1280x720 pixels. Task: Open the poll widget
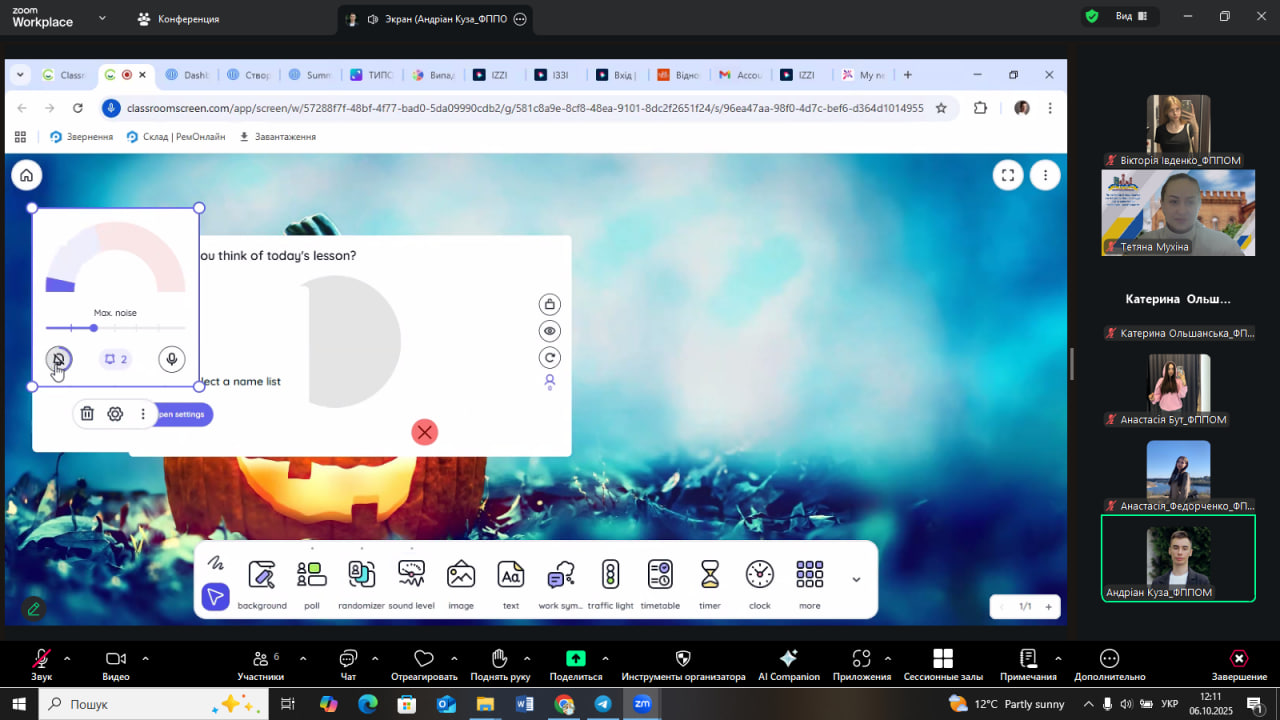311,575
